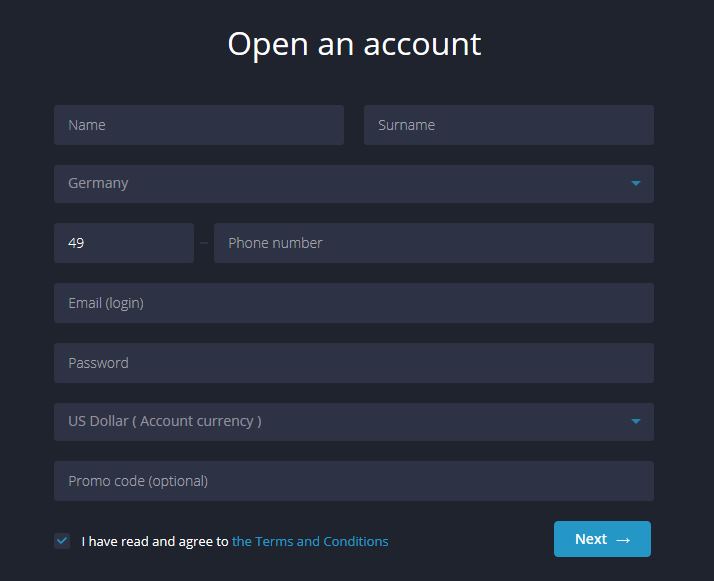714x581 pixels.
Task: Focus the Name input field
Action: (199, 125)
